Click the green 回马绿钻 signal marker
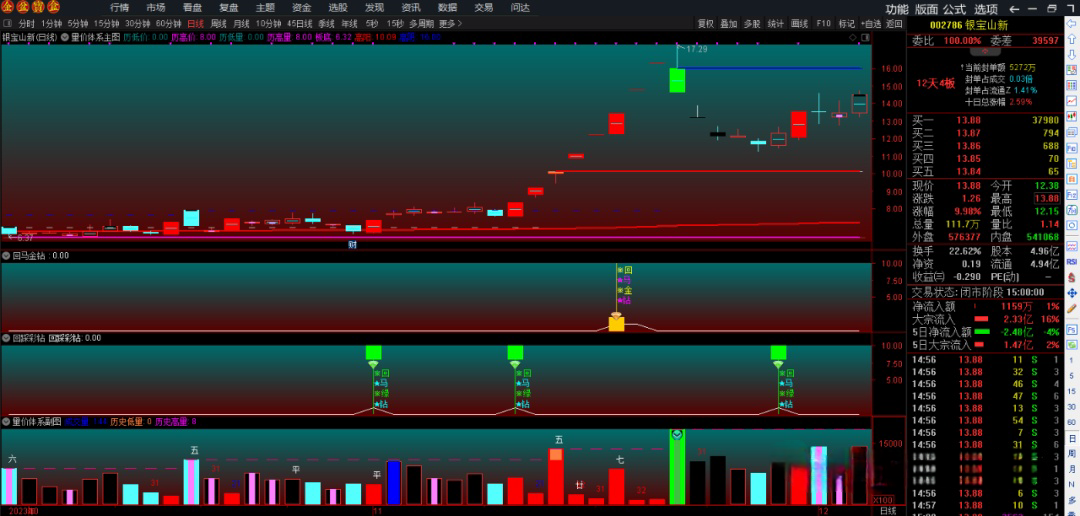Viewport: 1080px width, 516px height. coord(375,352)
